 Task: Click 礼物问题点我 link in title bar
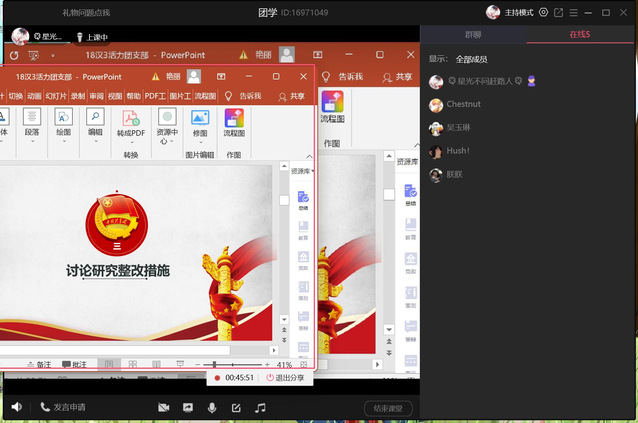(86, 13)
